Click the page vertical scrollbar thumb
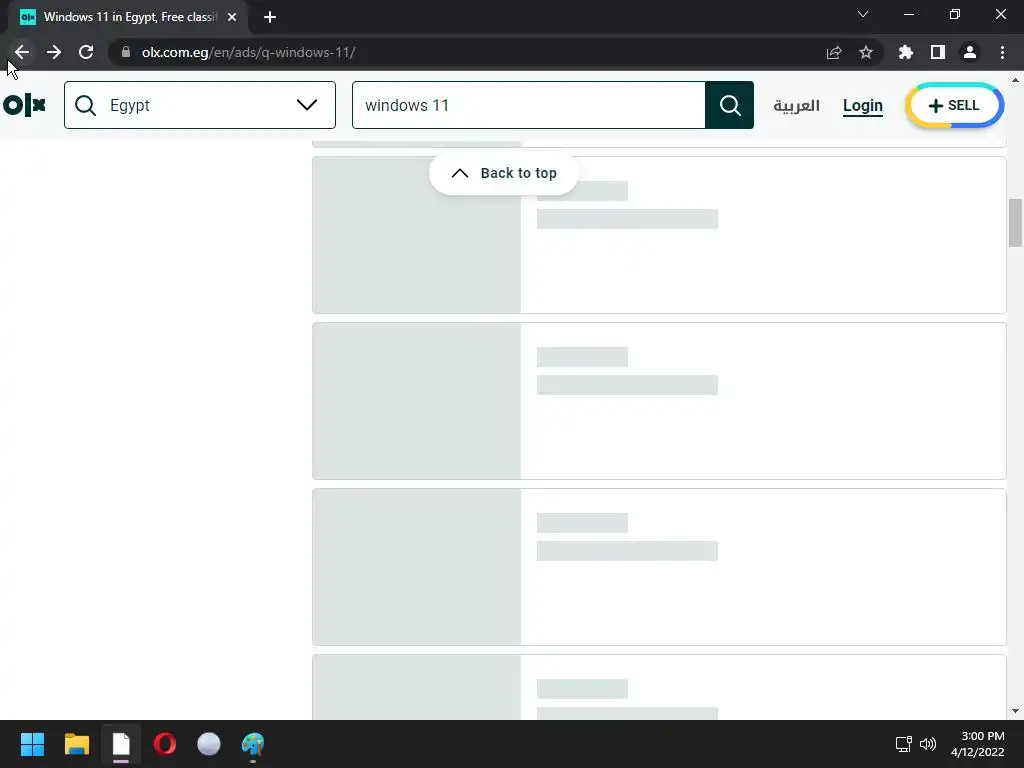This screenshot has height=768, width=1024. (x=1015, y=223)
